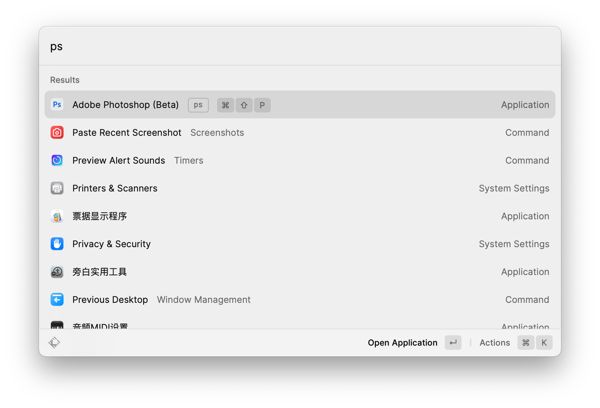Select the 票据显示程序 application result

(300, 216)
